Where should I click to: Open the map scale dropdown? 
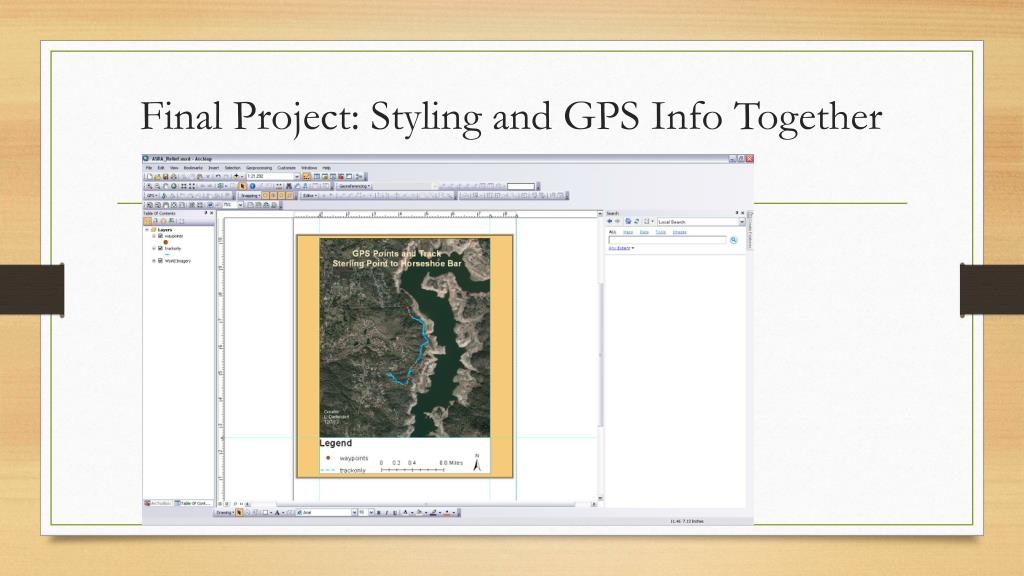coord(296,176)
